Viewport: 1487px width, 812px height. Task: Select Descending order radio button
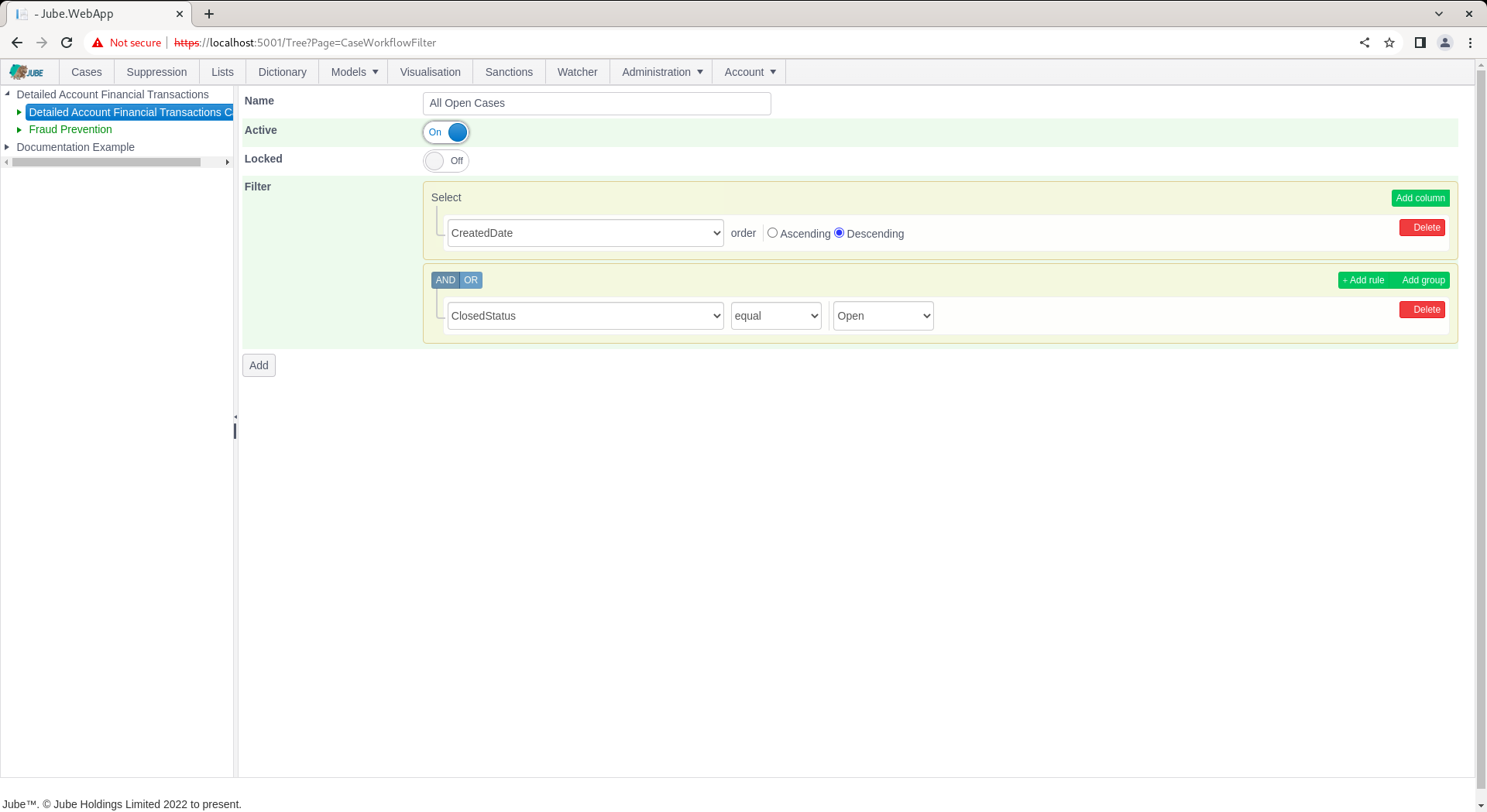[x=839, y=233]
